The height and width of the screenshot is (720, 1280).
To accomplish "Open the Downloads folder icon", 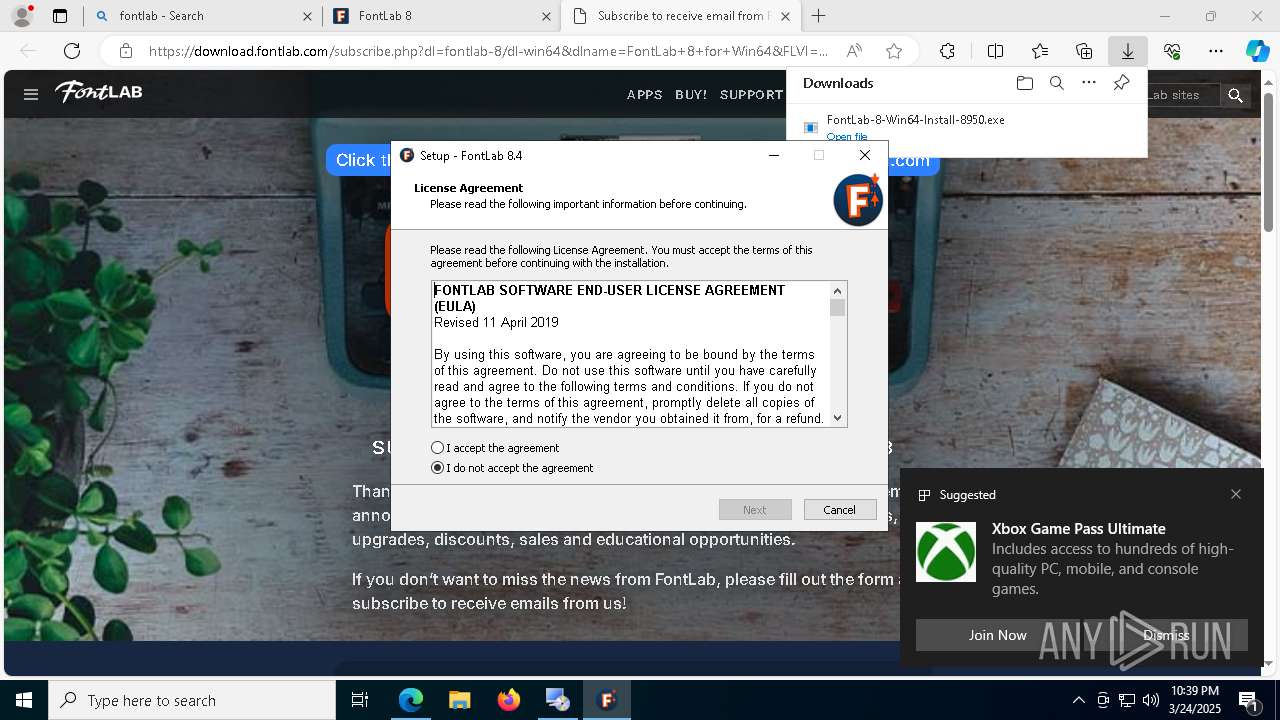I will pyautogui.click(x=1024, y=83).
